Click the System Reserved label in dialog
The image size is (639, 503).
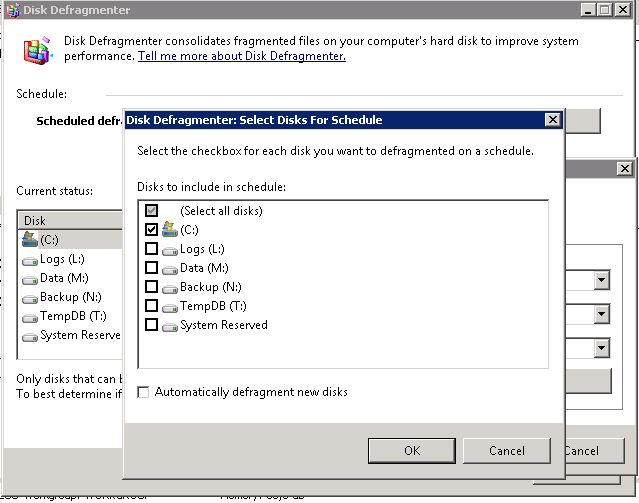pos(224,325)
